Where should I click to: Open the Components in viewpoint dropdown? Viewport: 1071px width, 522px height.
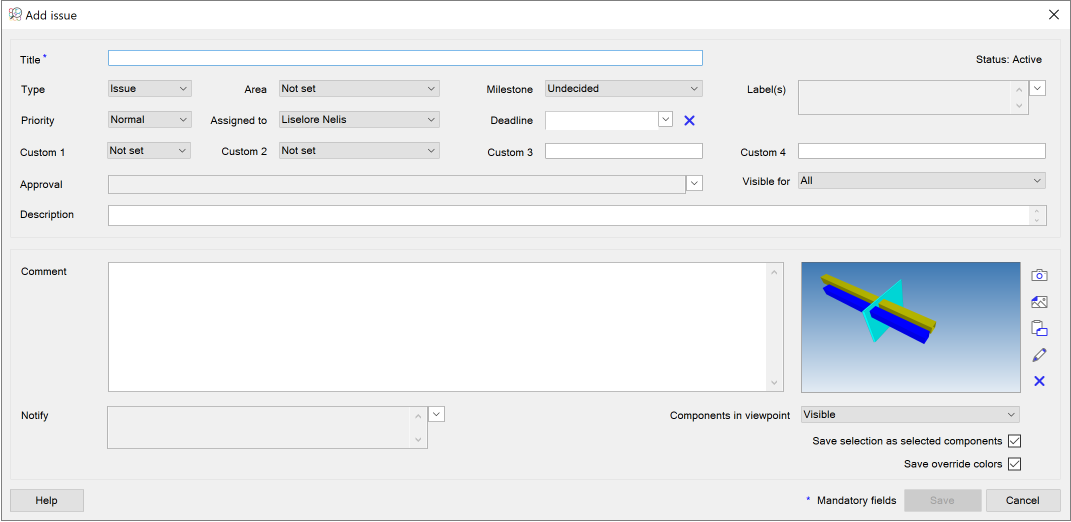910,415
